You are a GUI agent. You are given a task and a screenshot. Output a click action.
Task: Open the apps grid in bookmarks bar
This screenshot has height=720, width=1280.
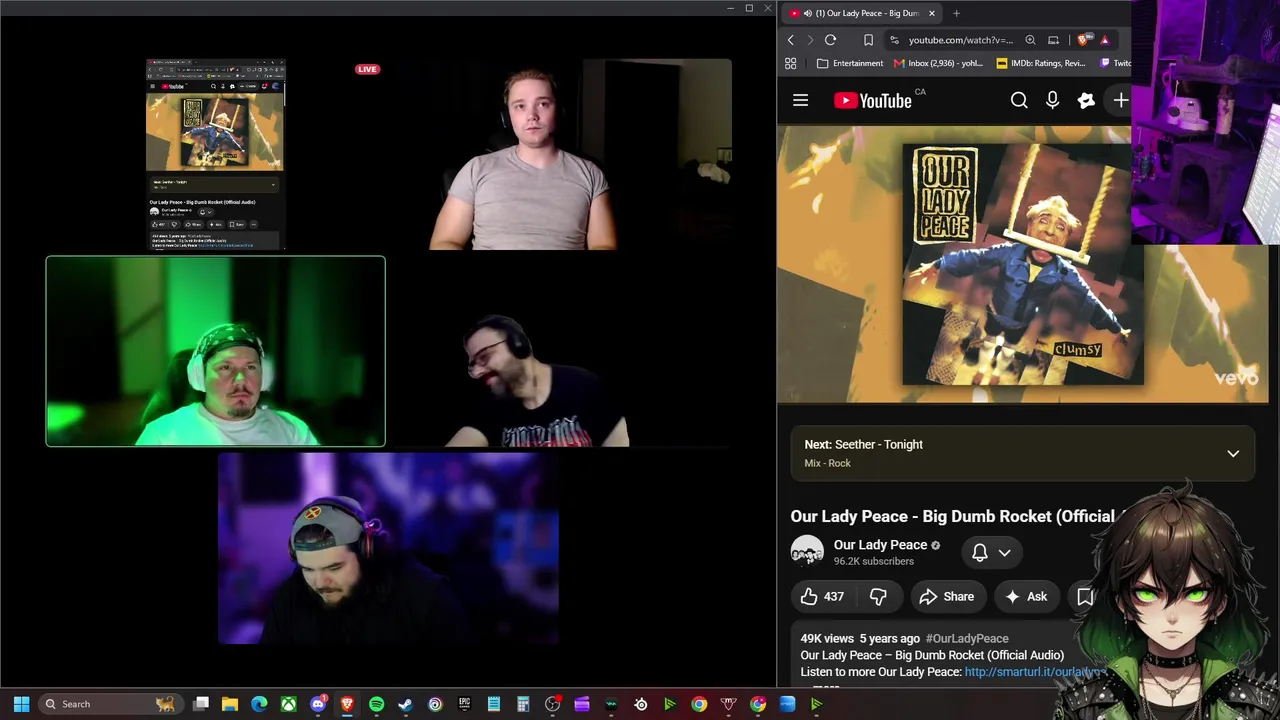click(790, 63)
